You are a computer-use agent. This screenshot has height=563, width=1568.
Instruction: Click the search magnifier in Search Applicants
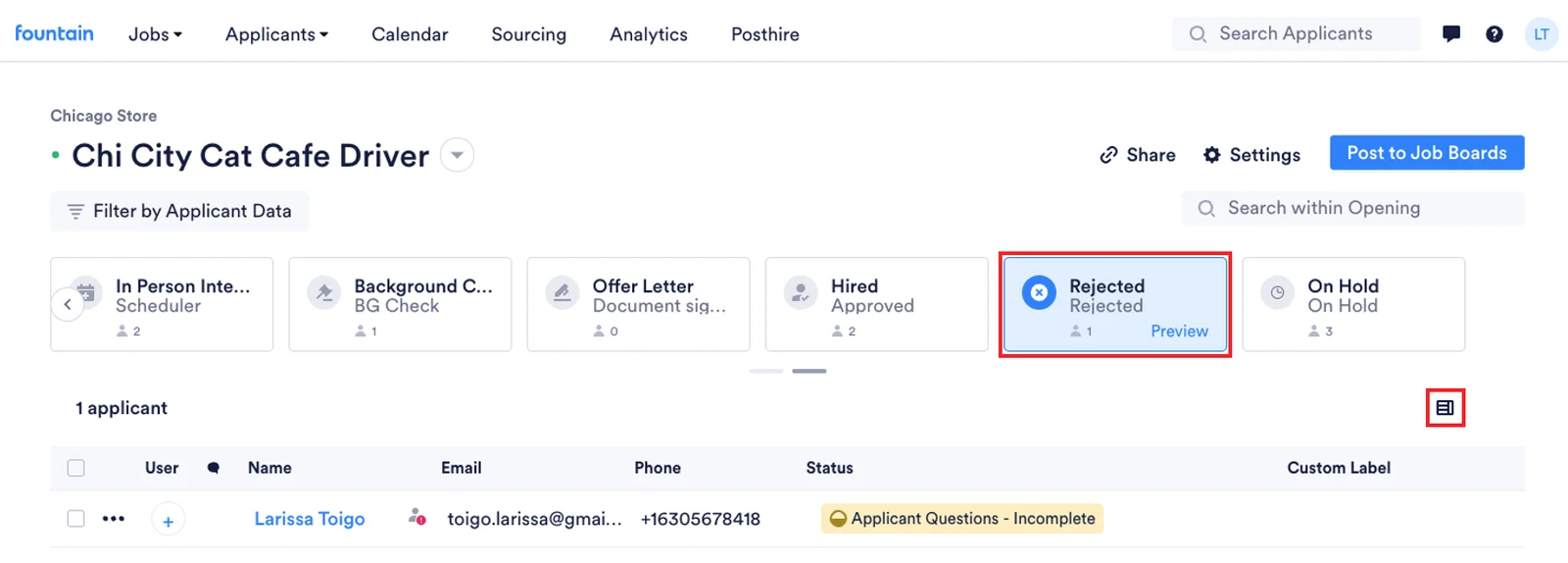pyautogui.click(x=1198, y=33)
